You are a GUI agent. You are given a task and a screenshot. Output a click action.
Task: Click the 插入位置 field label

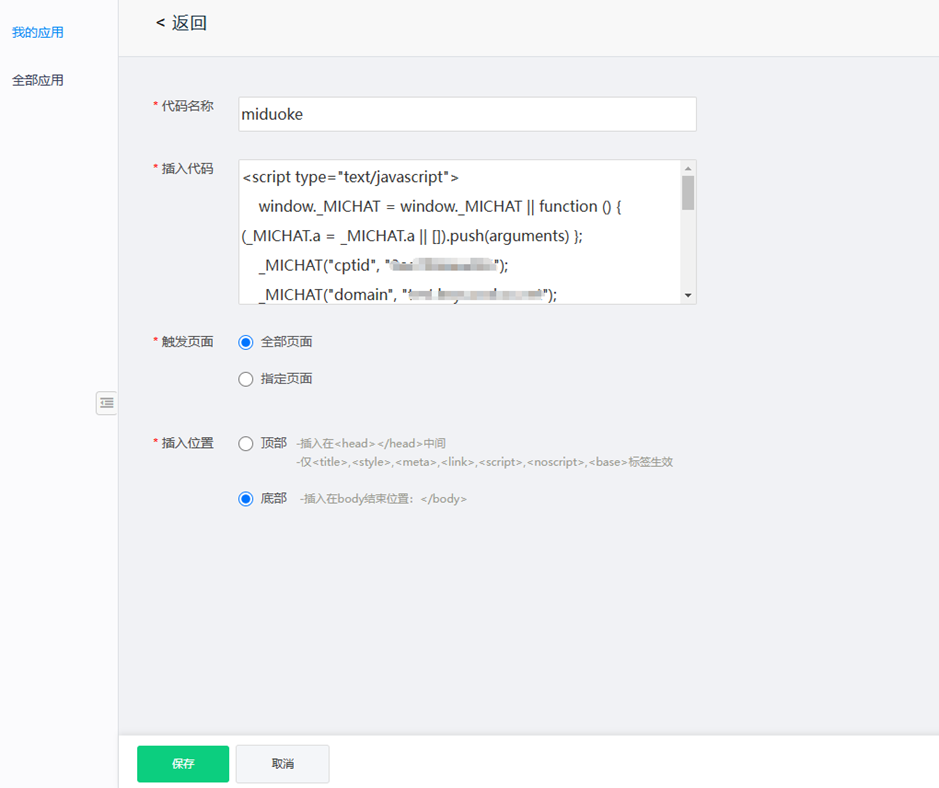(x=187, y=443)
